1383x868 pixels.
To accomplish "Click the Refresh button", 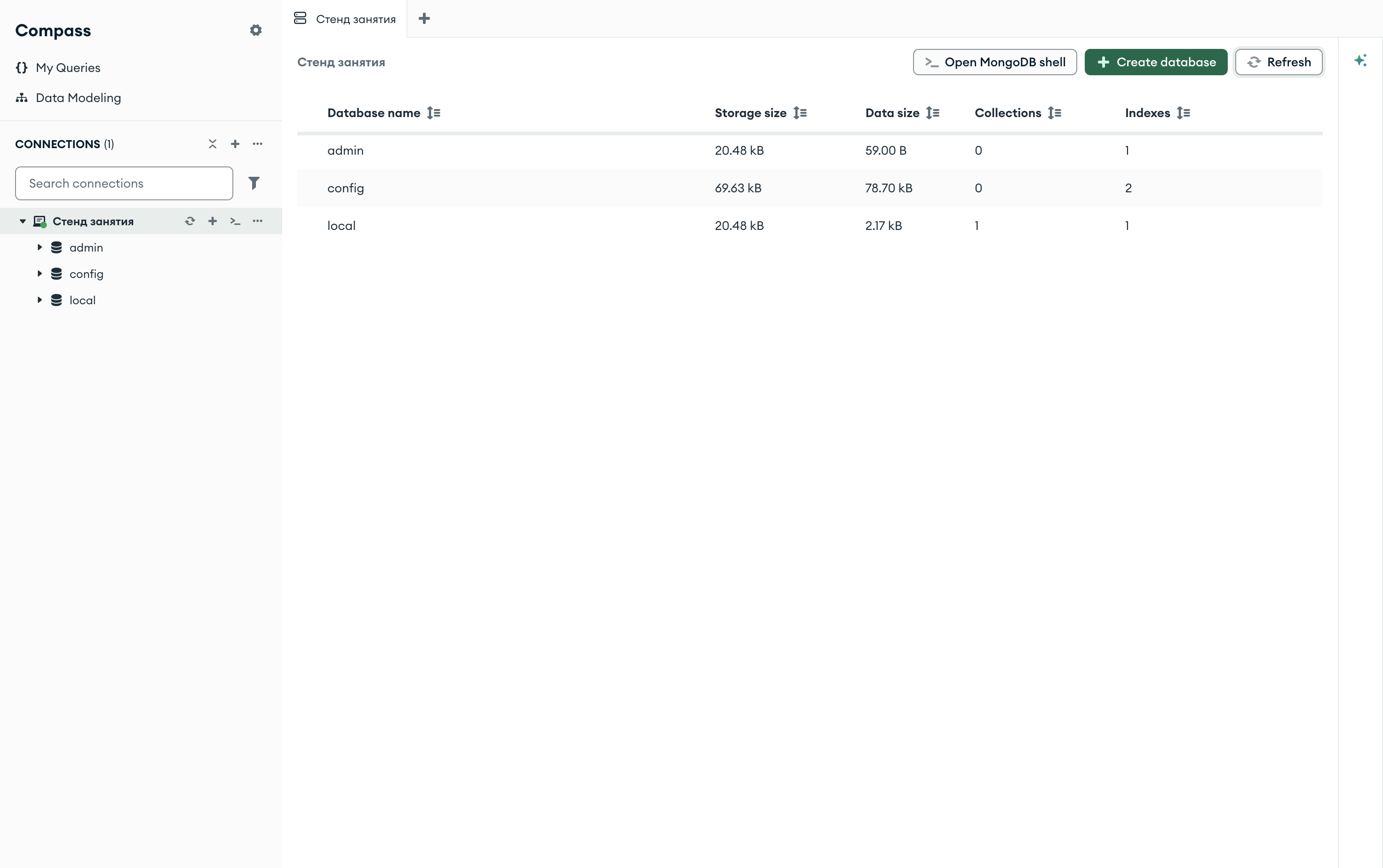I will (1279, 62).
